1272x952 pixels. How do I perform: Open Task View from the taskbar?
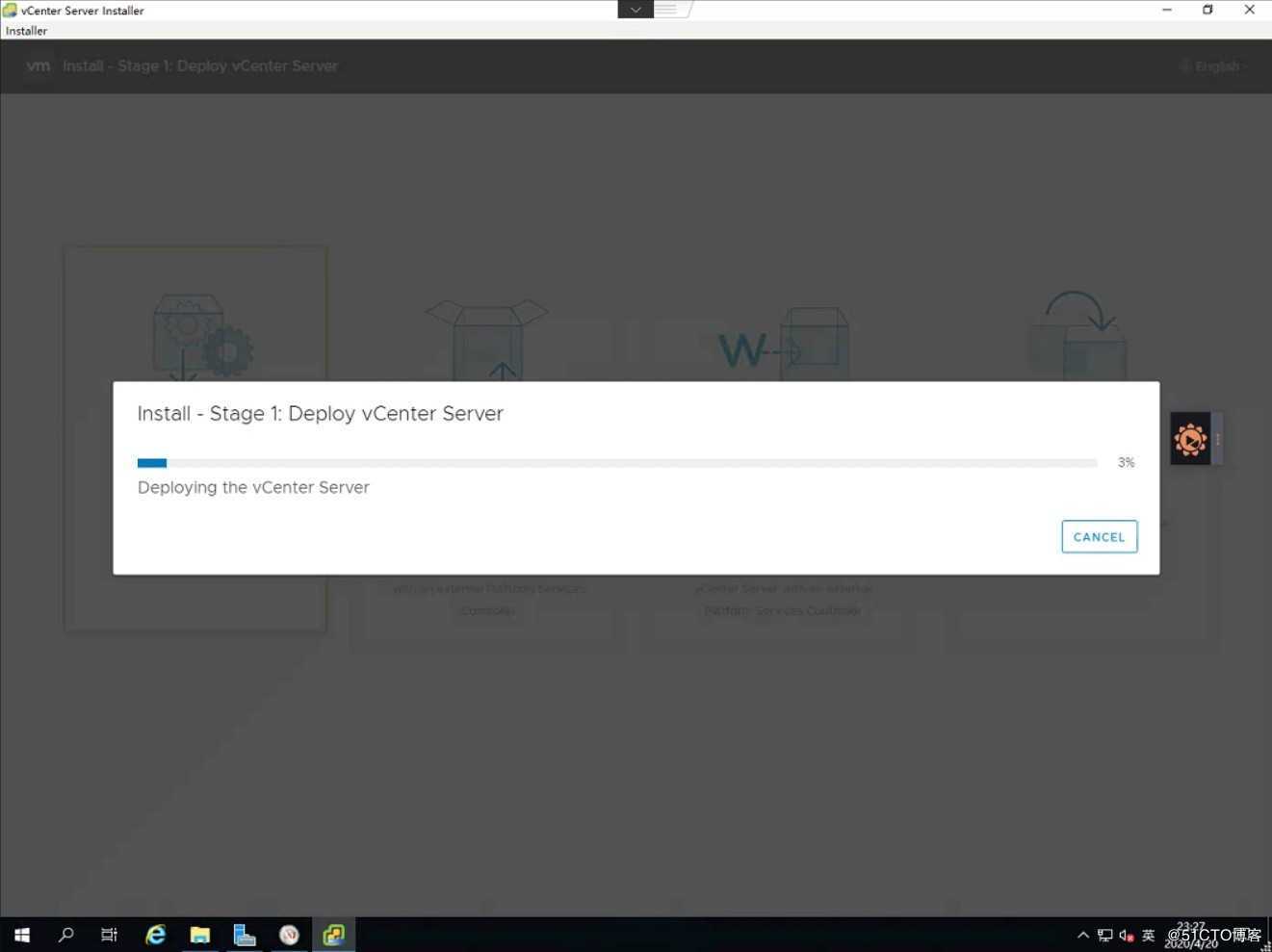click(109, 935)
